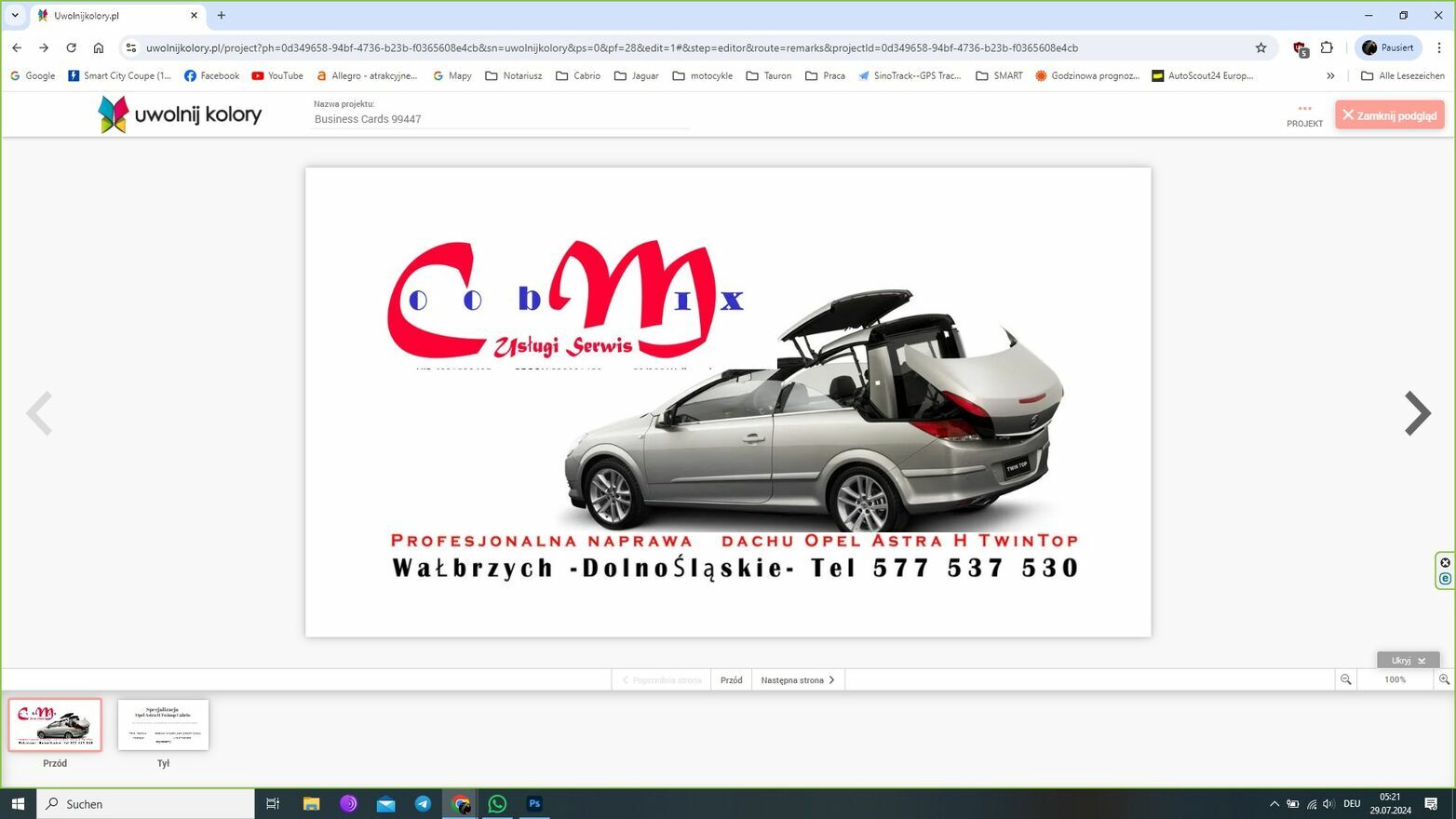This screenshot has height=819, width=1456.
Task: Click the Suchen taskbar search box
Action: point(145,803)
